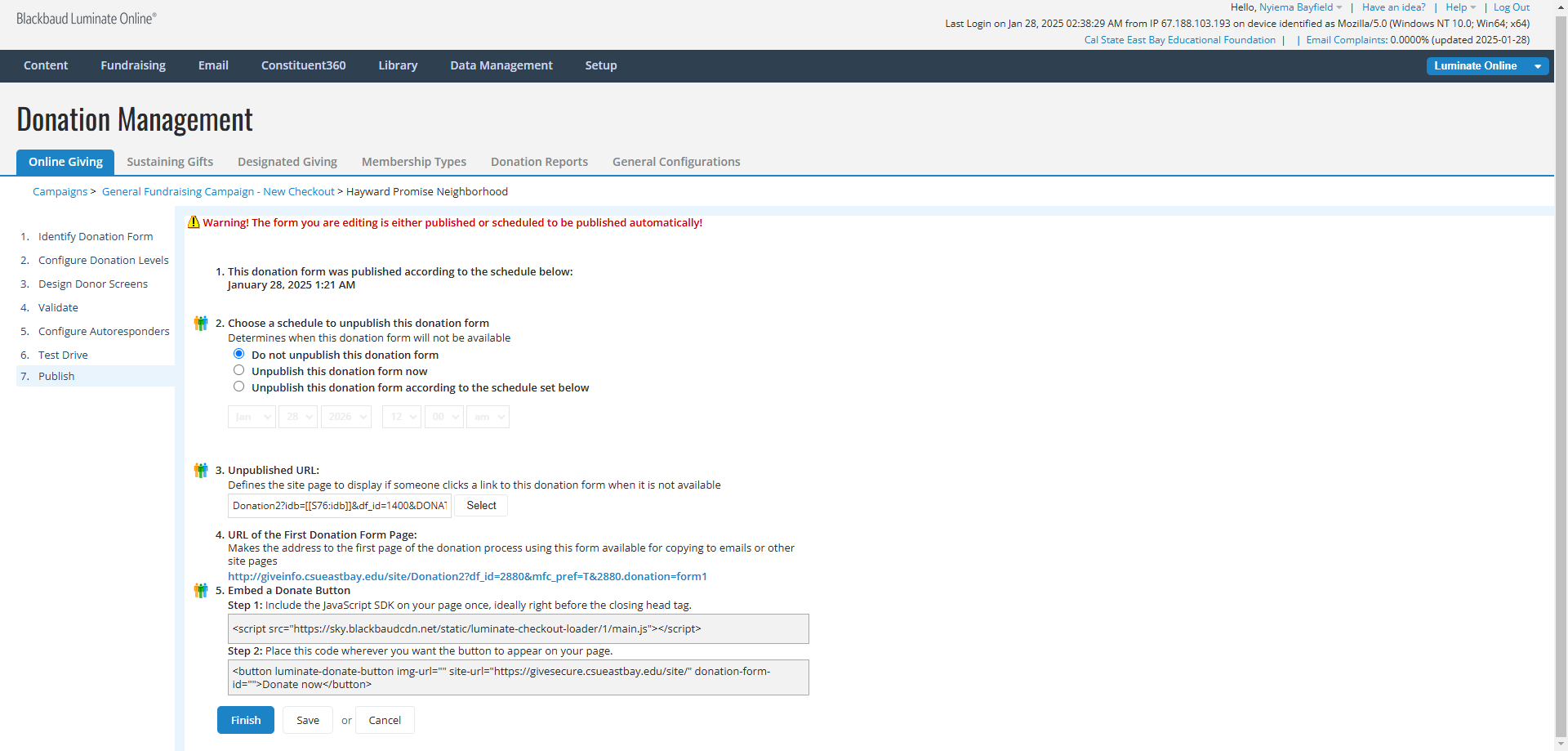Open the Data Management menu
The height and width of the screenshot is (751, 1568).
click(501, 65)
